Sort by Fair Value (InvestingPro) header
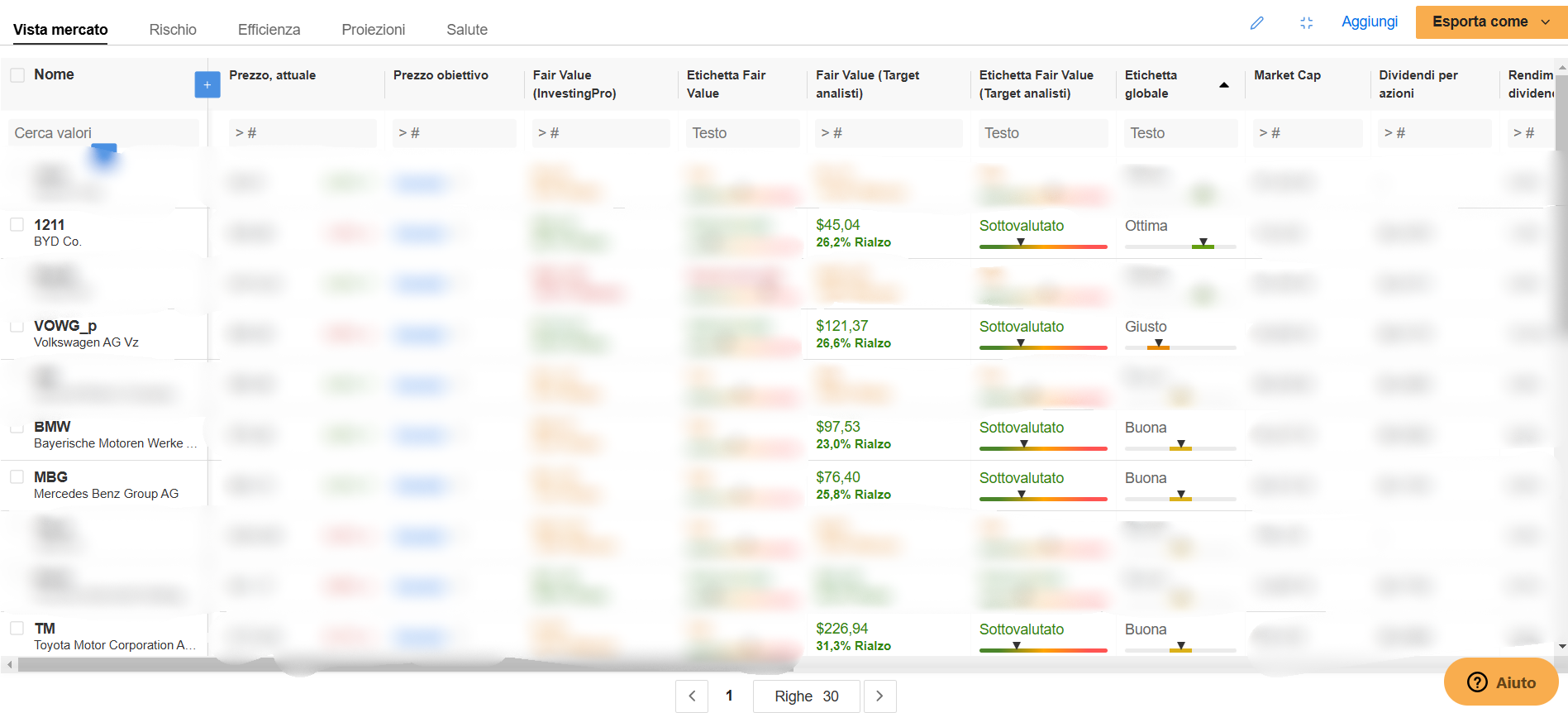 [x=574, y=84]
